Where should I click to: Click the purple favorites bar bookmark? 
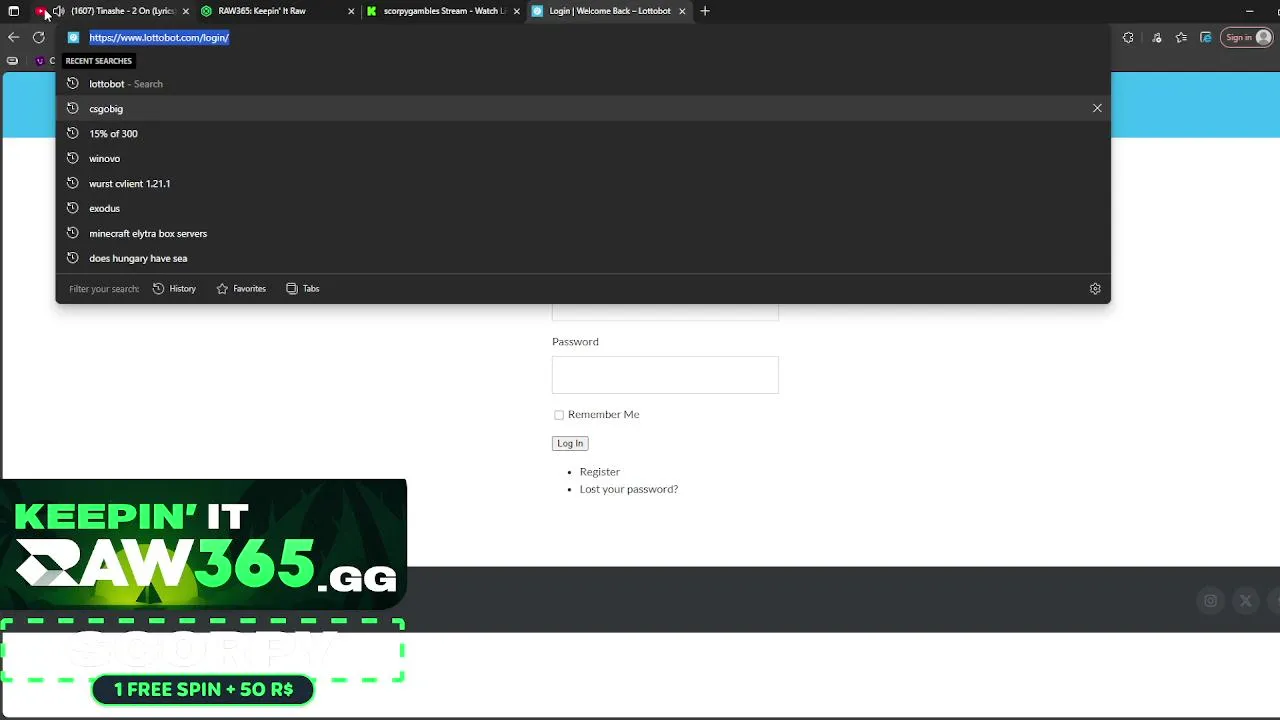click(40, 61)
